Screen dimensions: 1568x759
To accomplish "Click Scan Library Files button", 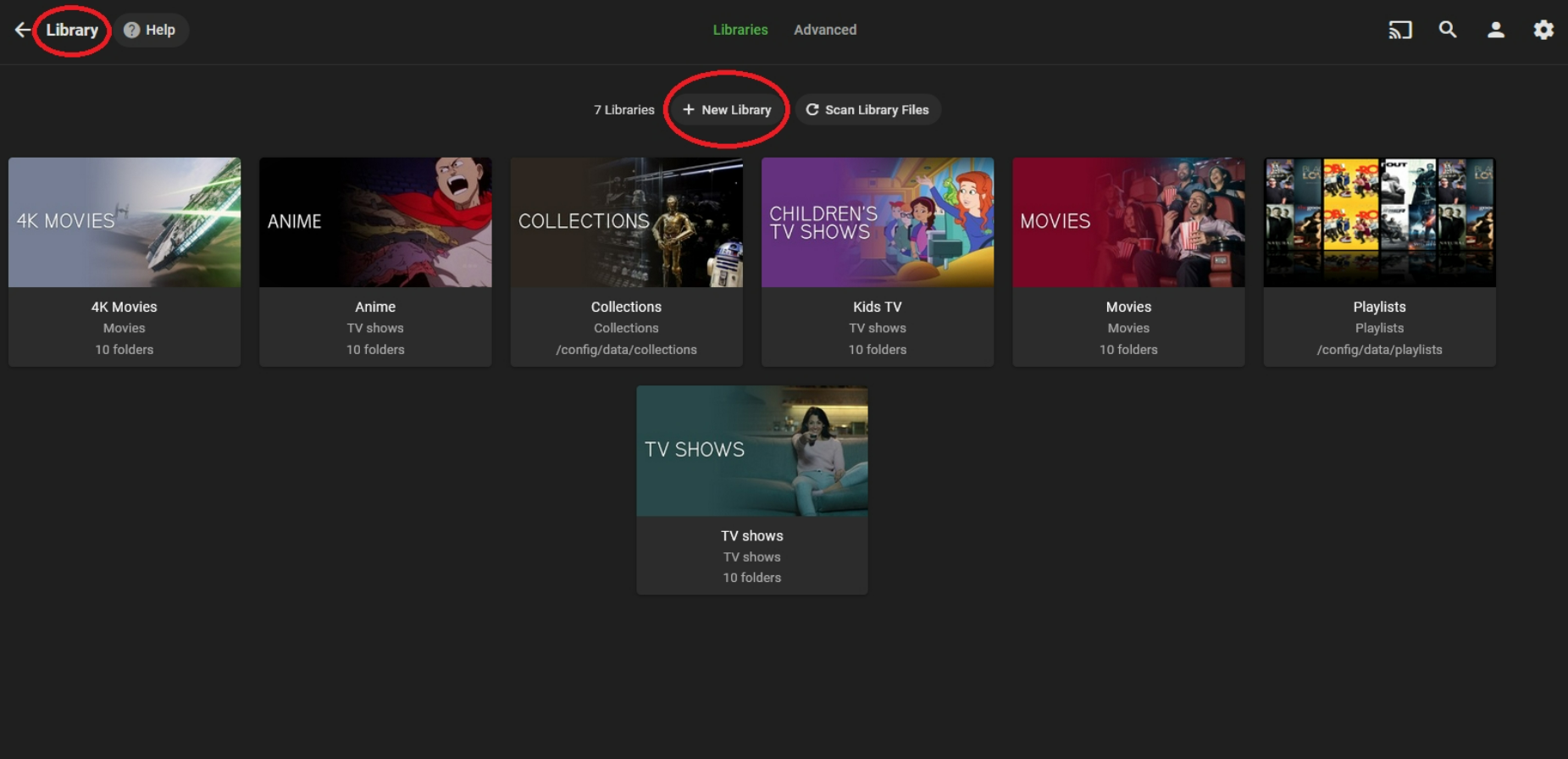I will point(867,109).
